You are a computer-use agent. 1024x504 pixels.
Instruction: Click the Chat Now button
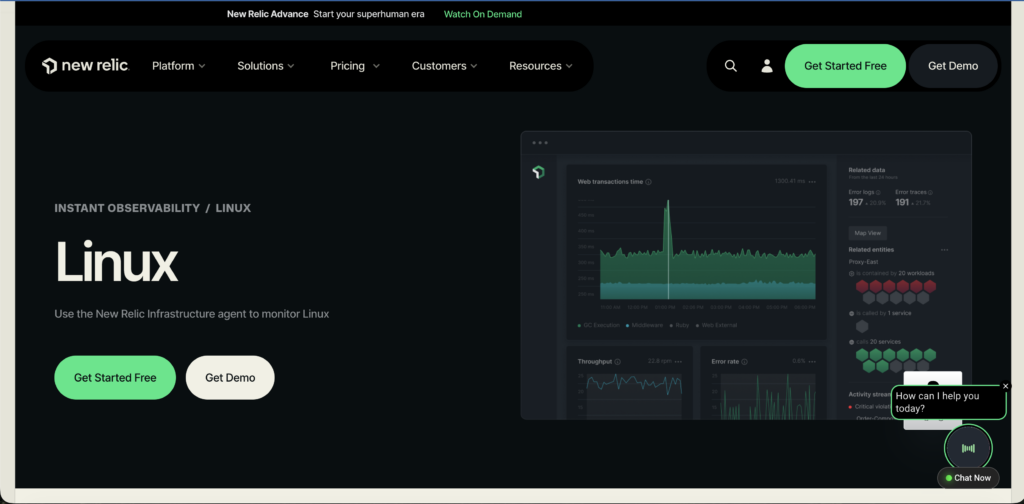968,478
